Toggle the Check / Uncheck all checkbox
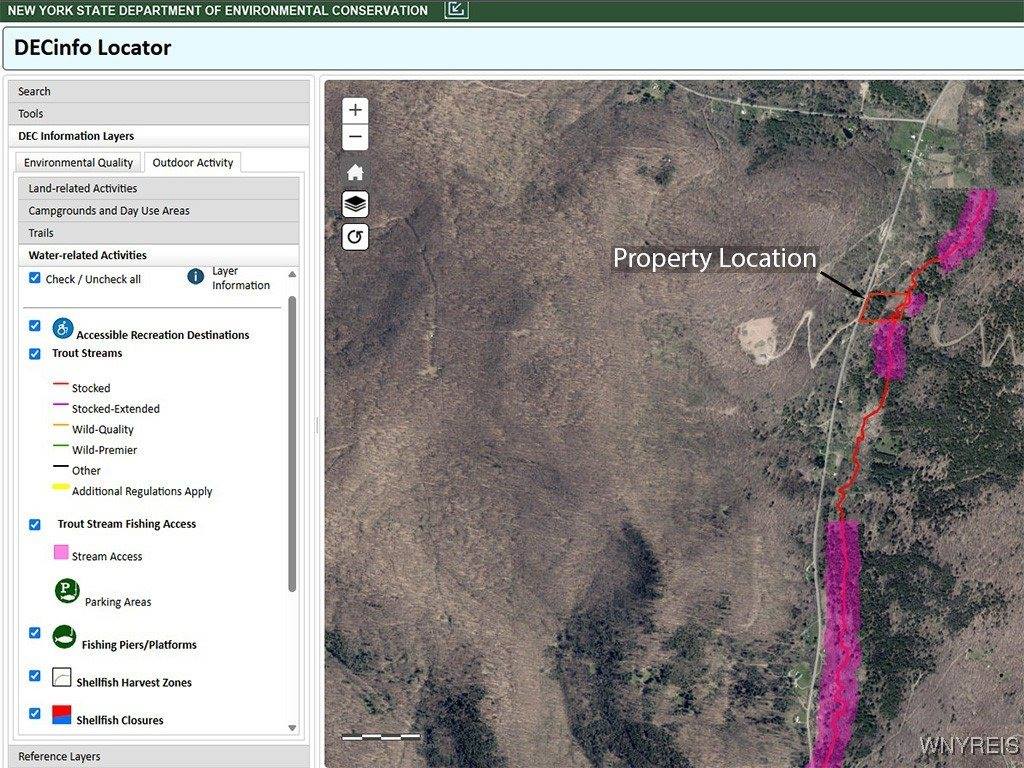 pyautogui.click(x=35, y=278)
